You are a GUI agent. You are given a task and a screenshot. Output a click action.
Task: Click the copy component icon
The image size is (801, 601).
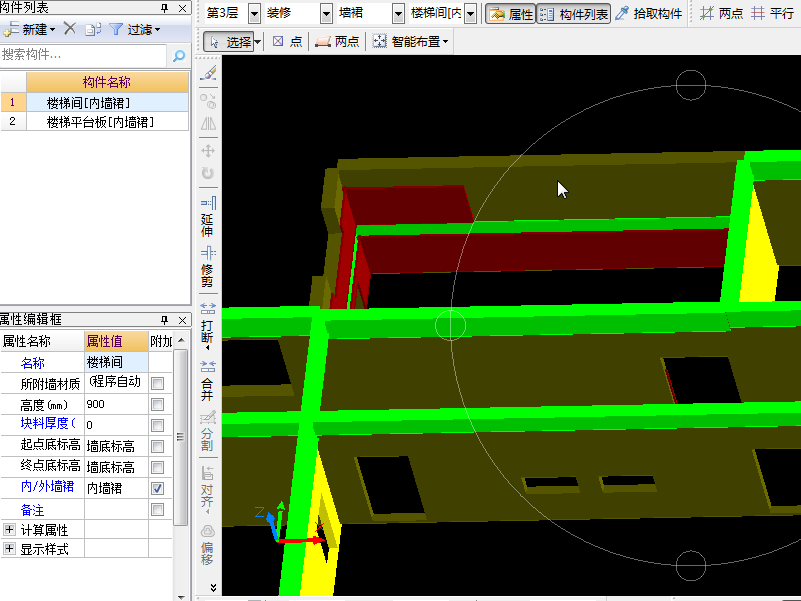pos(92,30)
